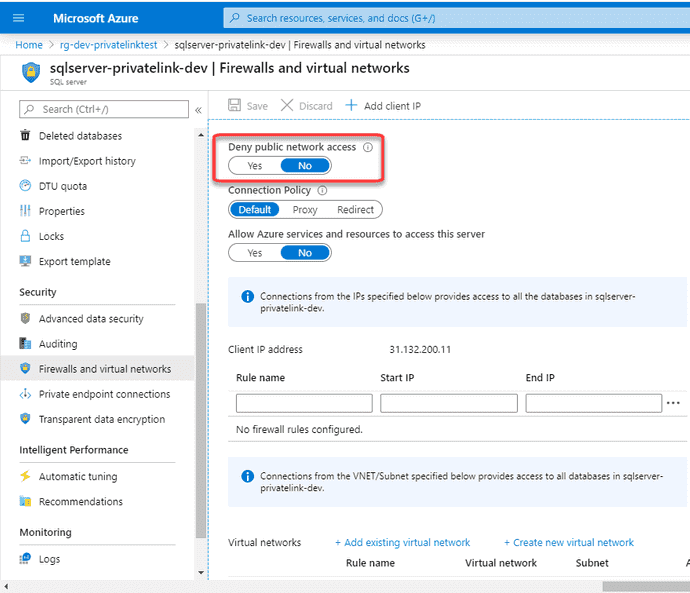Click info icon beside Connection Policy

tap(322, 190)
